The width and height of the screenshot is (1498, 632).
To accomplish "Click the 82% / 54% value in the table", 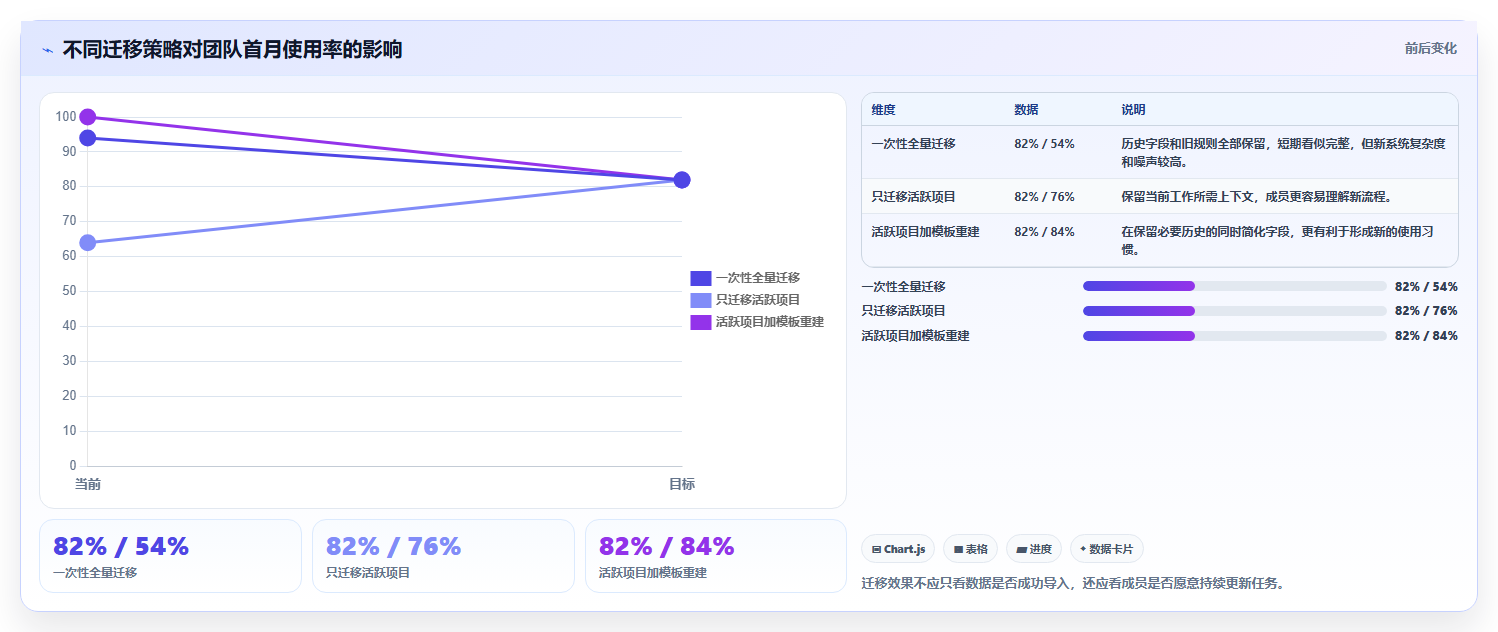I will click(1044, 144).
